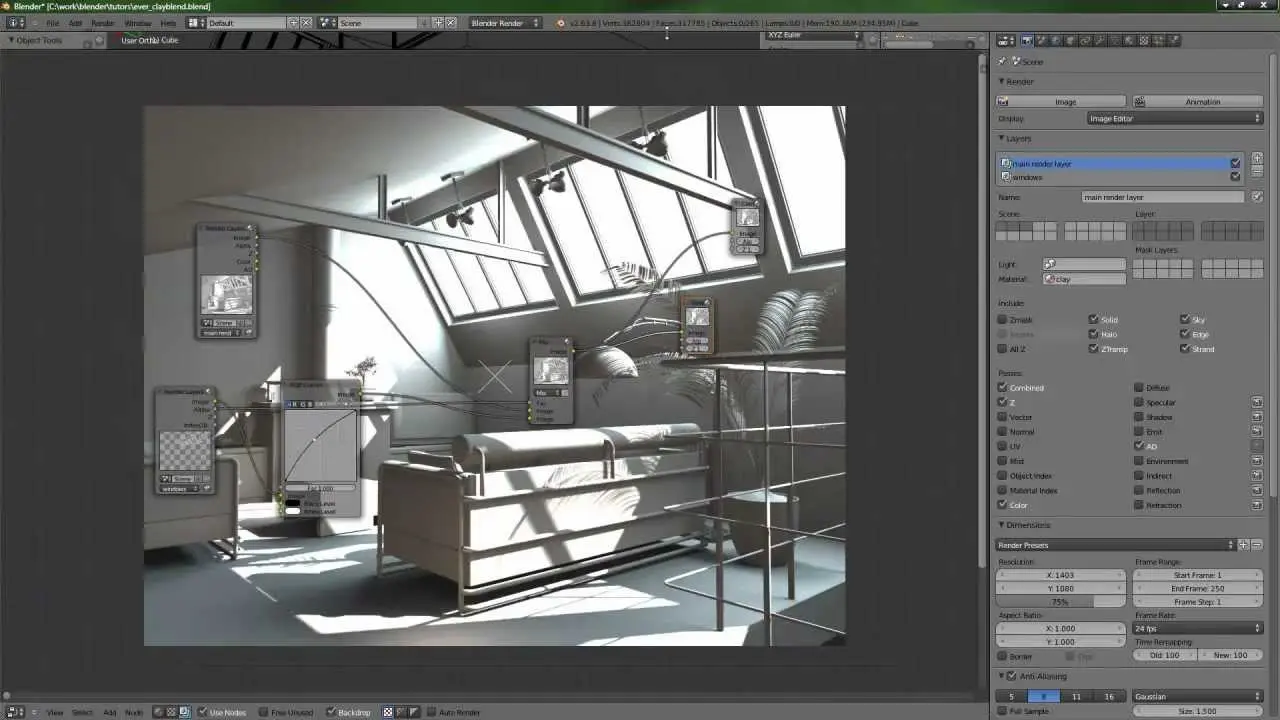Image resolution: width=1280 pixels, height=720 pixels.
Task: Collapse the Render panel
Action: [x=1003, y=81]
